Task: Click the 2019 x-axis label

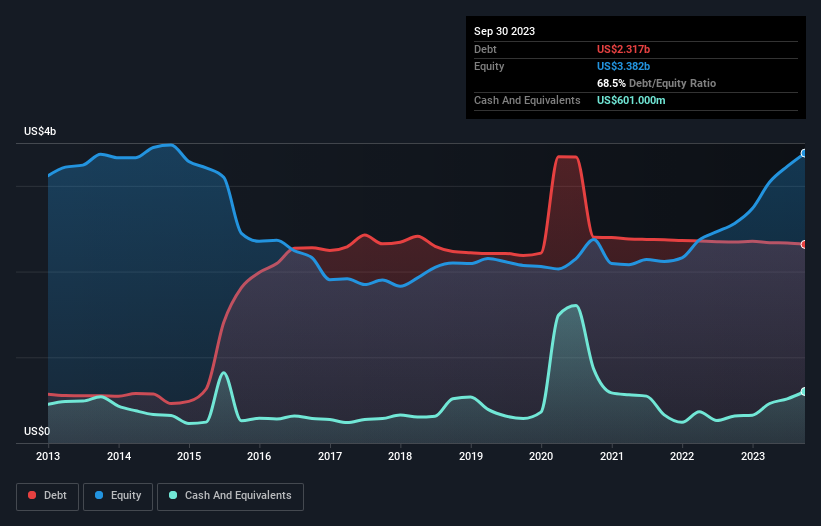Action: (x=471, y=456)
